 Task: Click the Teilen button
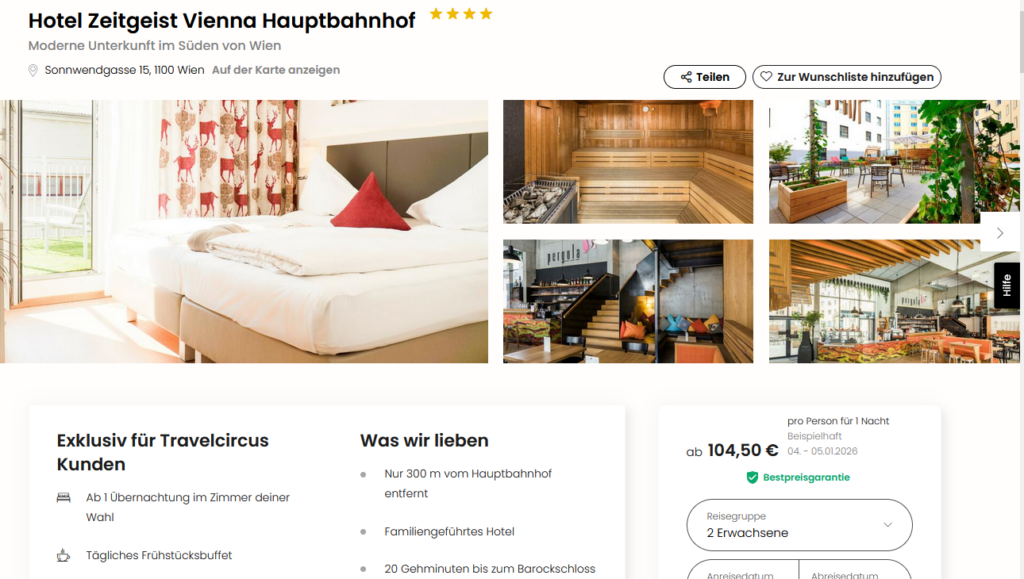(705, 77)
